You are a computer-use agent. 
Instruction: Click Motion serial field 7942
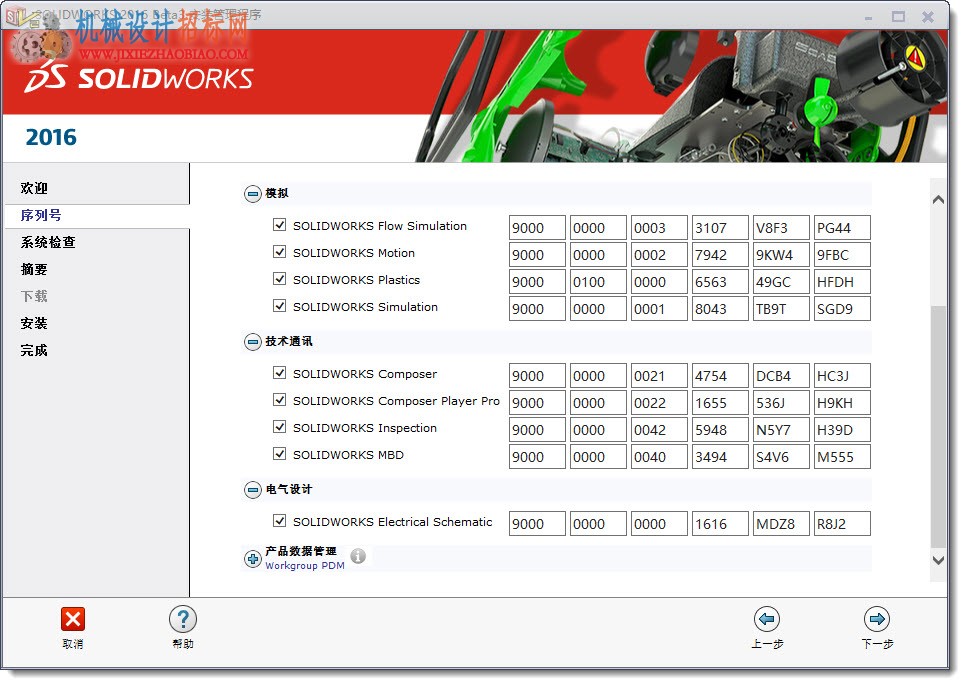720,255
